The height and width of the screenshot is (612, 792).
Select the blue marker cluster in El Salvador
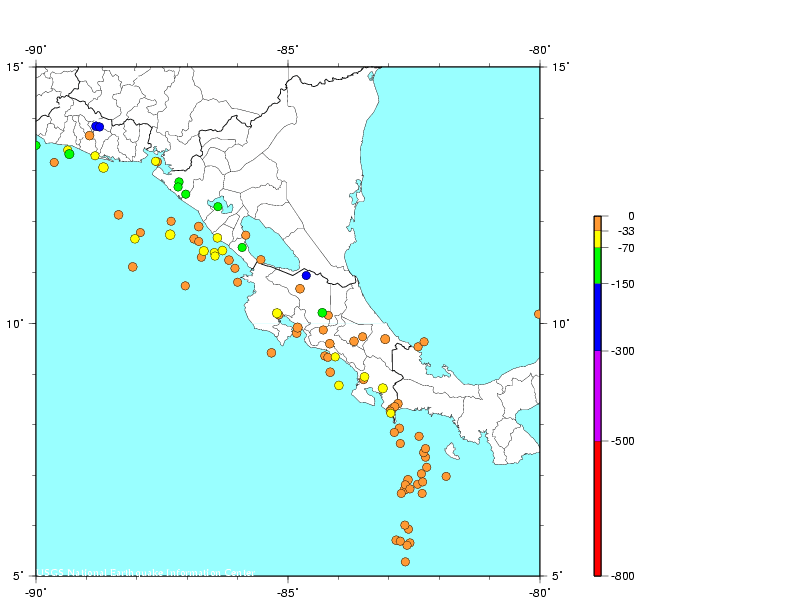(x=97, y=126)
